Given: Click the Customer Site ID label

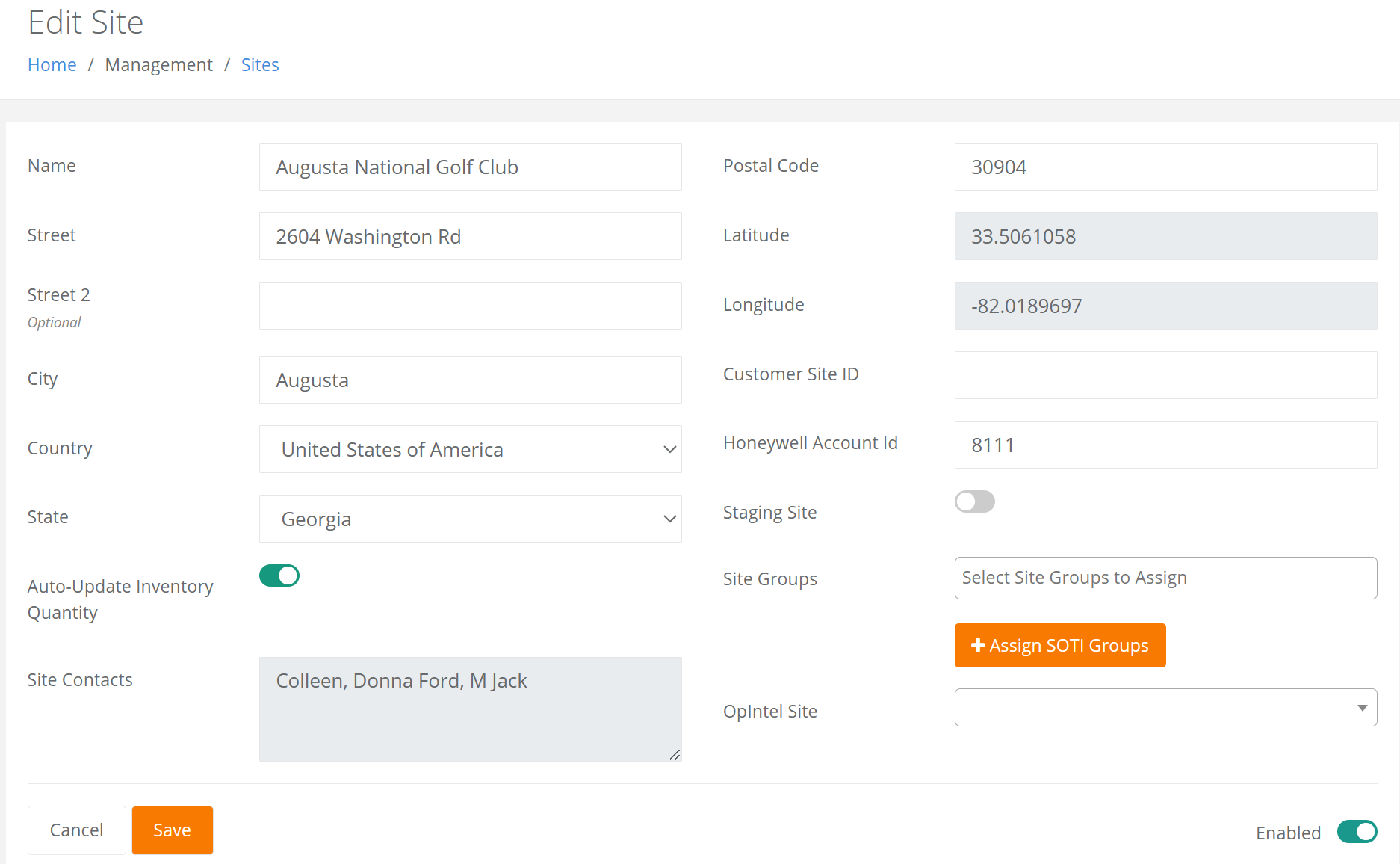Looking at the screenshot, I should (x=791, y=374).
